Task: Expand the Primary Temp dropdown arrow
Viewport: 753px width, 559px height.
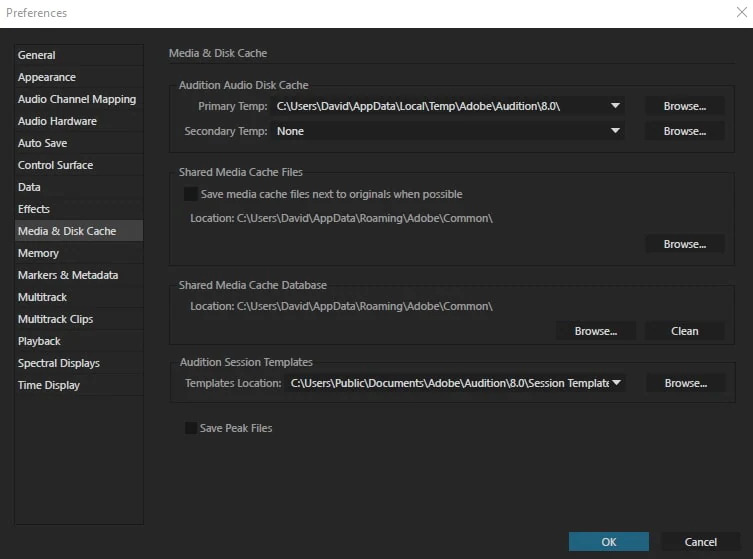Action: (x=615, y=106)
